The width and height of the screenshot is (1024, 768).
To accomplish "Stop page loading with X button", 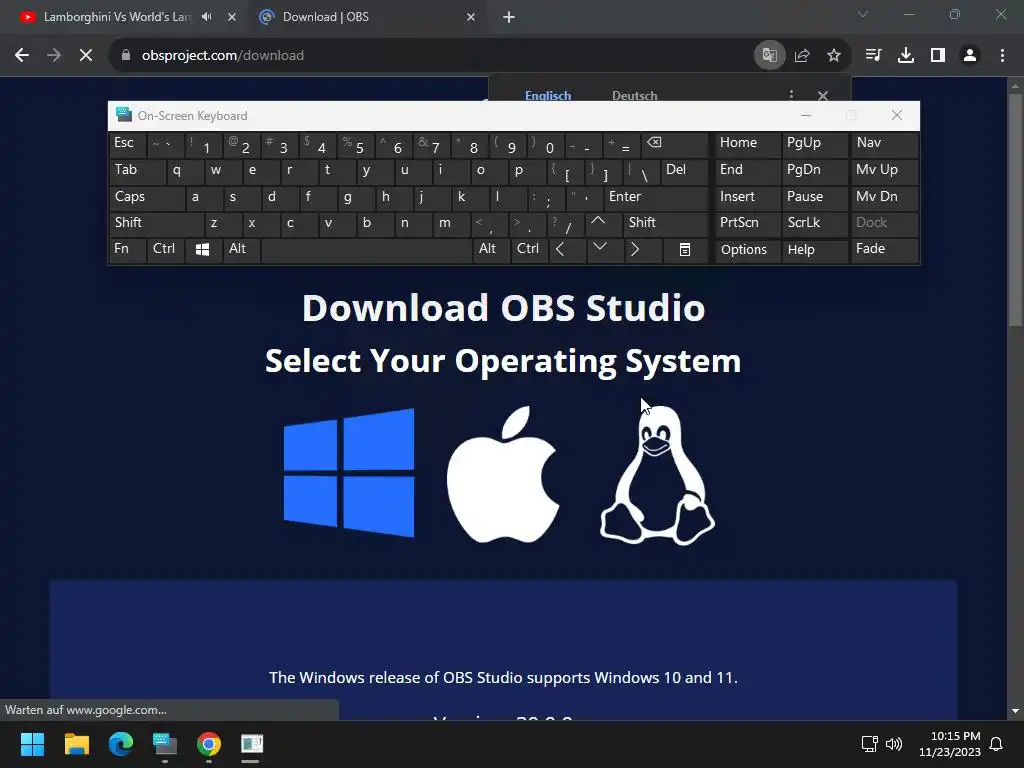I will point(86,56).
